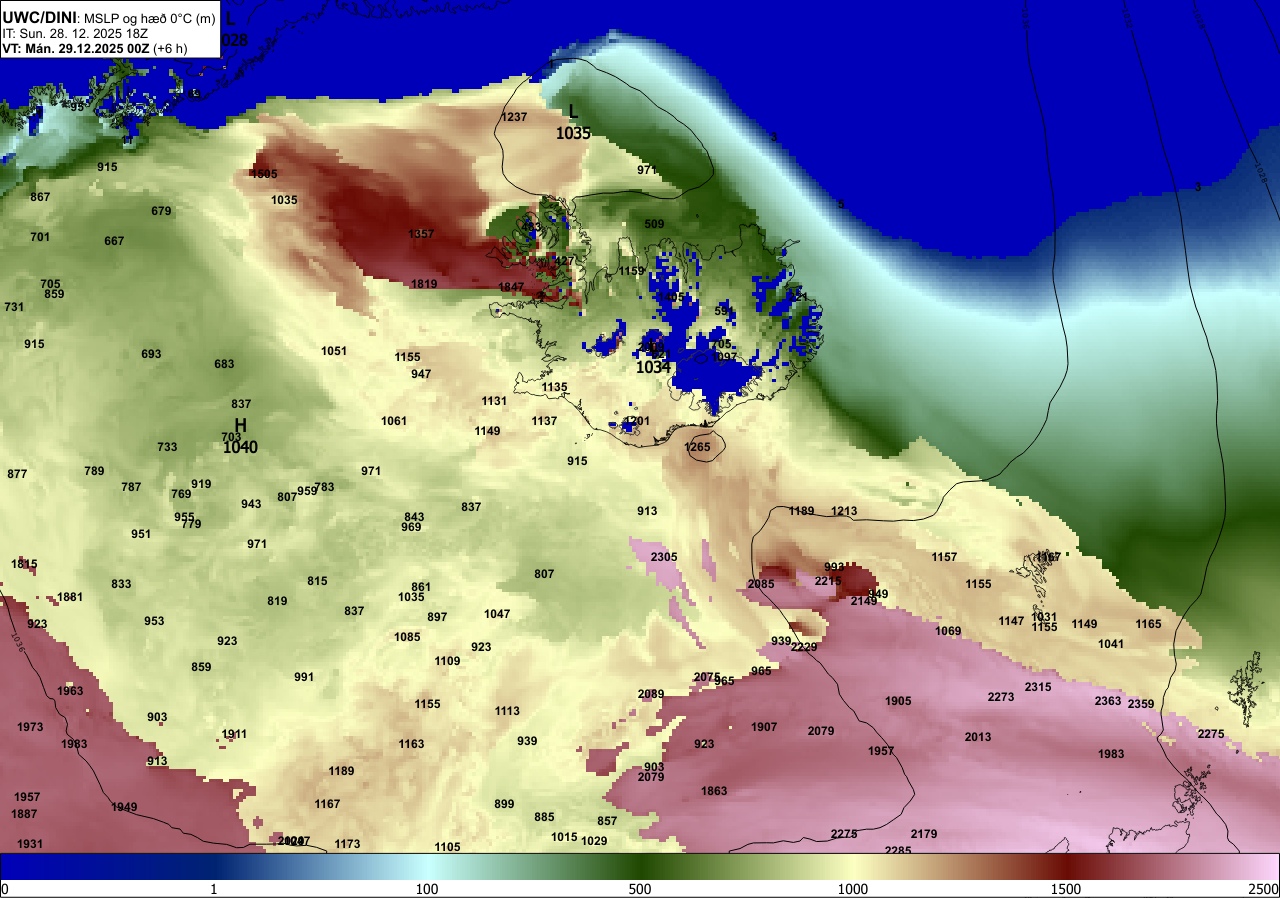This screenshot has width=1280, height=898.
Task: Click the height value 1147
Action: [1011, 621]
